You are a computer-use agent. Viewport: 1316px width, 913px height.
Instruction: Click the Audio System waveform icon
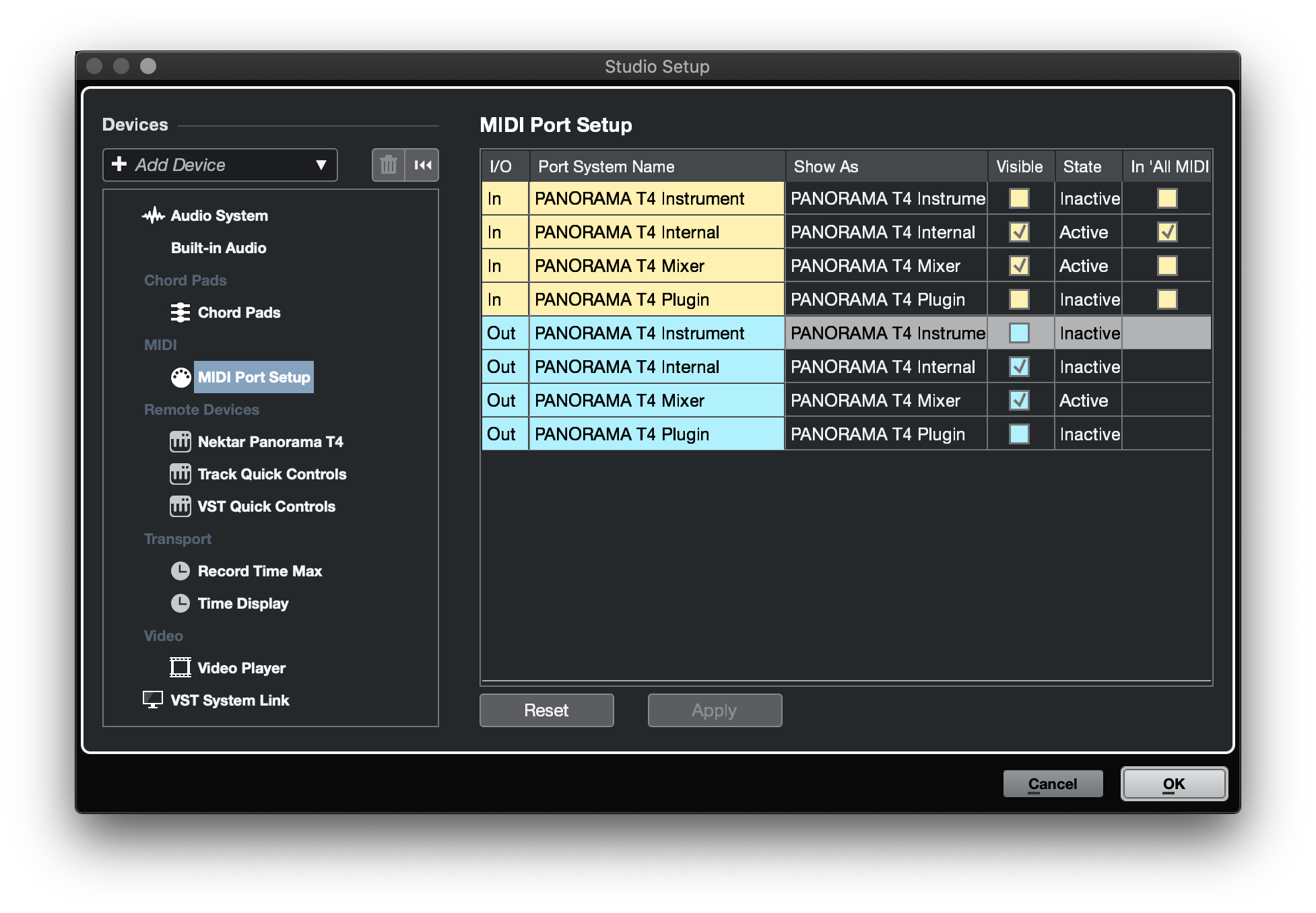point(154,215)
